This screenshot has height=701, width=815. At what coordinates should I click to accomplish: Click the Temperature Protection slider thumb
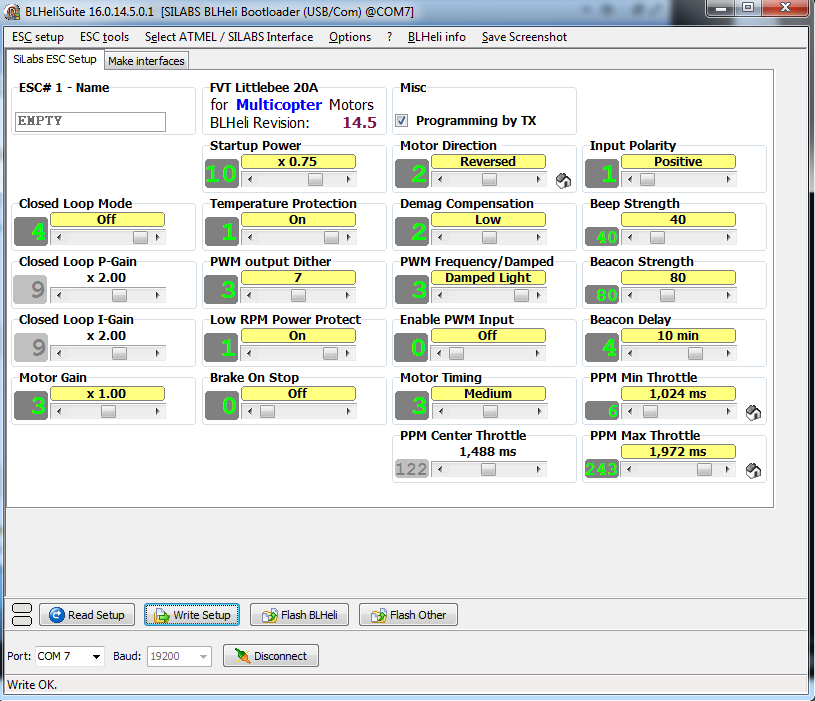[331, 237]
